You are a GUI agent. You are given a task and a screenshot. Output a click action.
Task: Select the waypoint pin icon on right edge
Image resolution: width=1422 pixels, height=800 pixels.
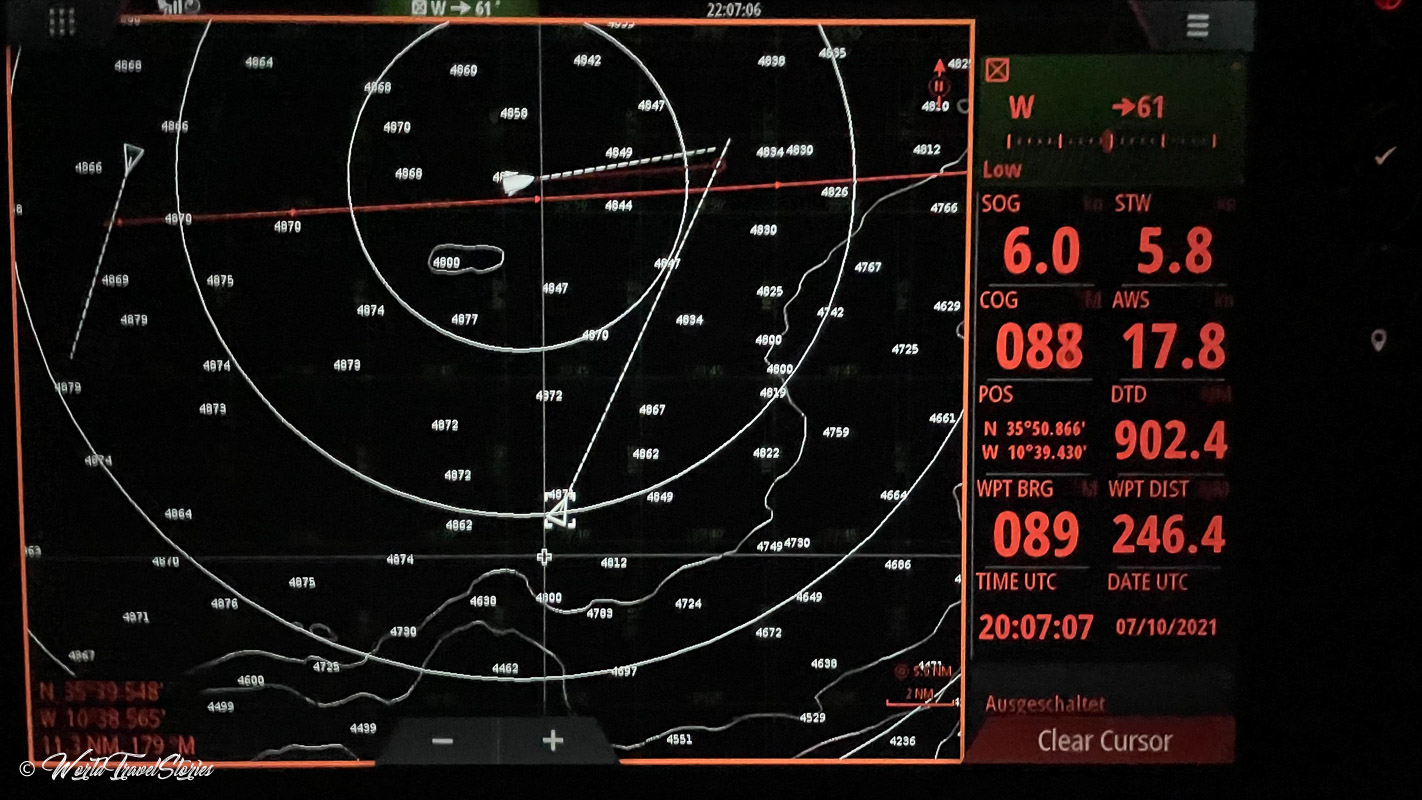pyautogui.click(x=1379, y=341)
